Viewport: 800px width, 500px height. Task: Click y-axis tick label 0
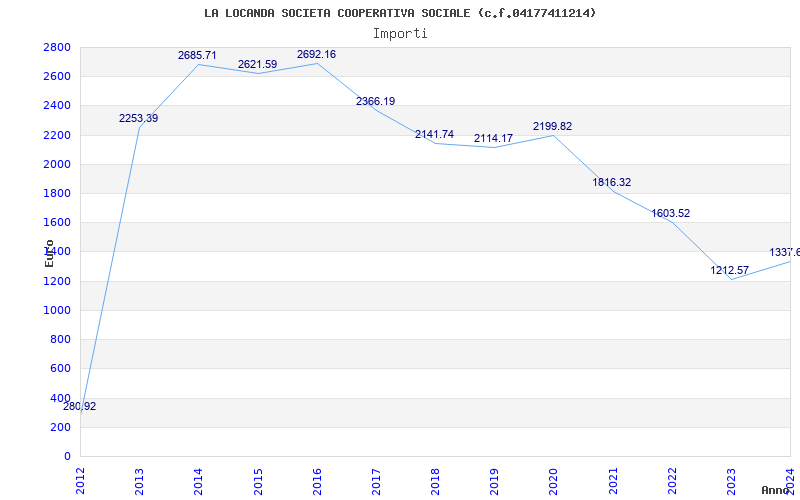(67, 456)
